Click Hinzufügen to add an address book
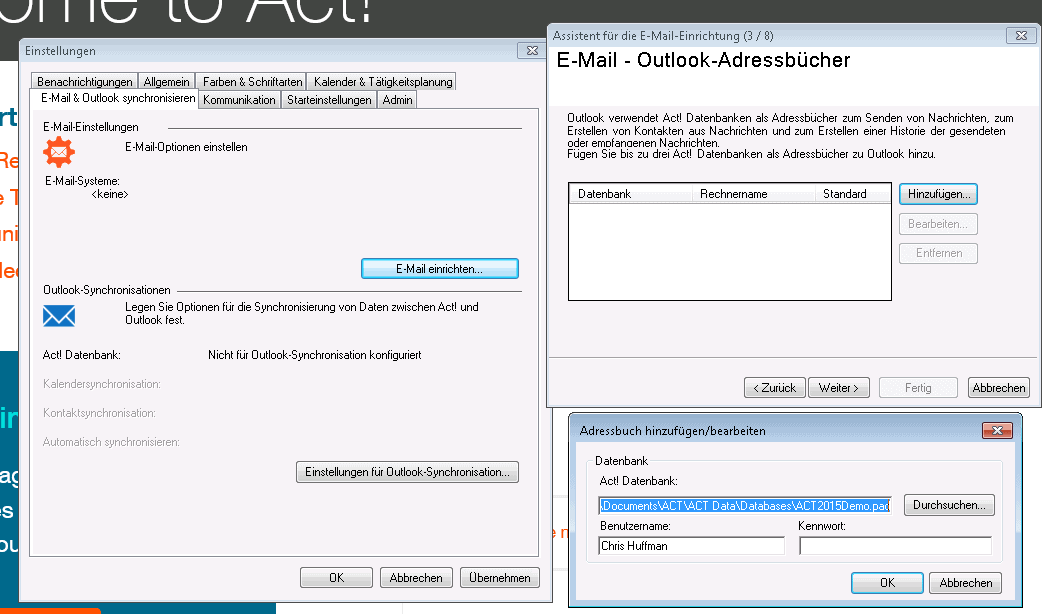The image size is (1042, 614). 939,193
